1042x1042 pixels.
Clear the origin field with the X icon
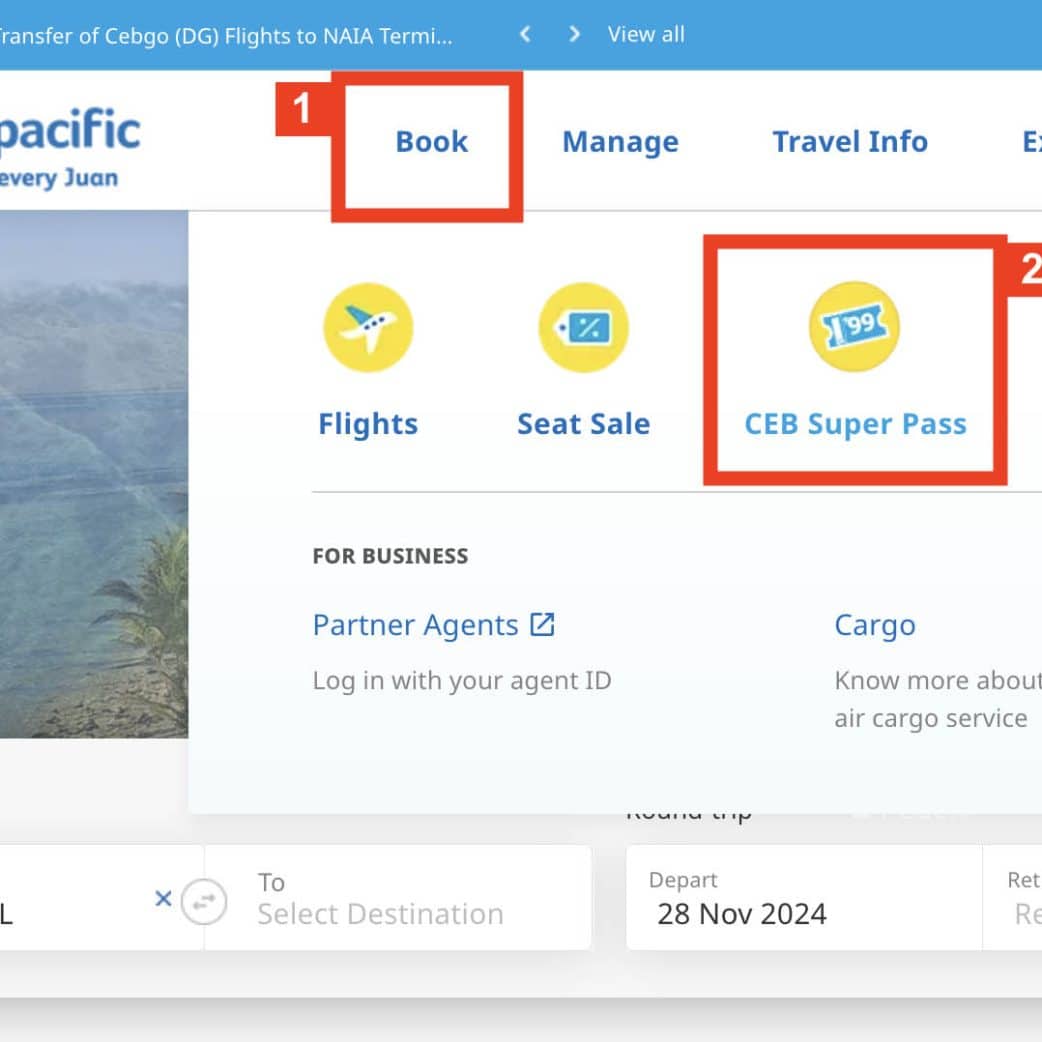pyautogui.click(x=164, y=898)
